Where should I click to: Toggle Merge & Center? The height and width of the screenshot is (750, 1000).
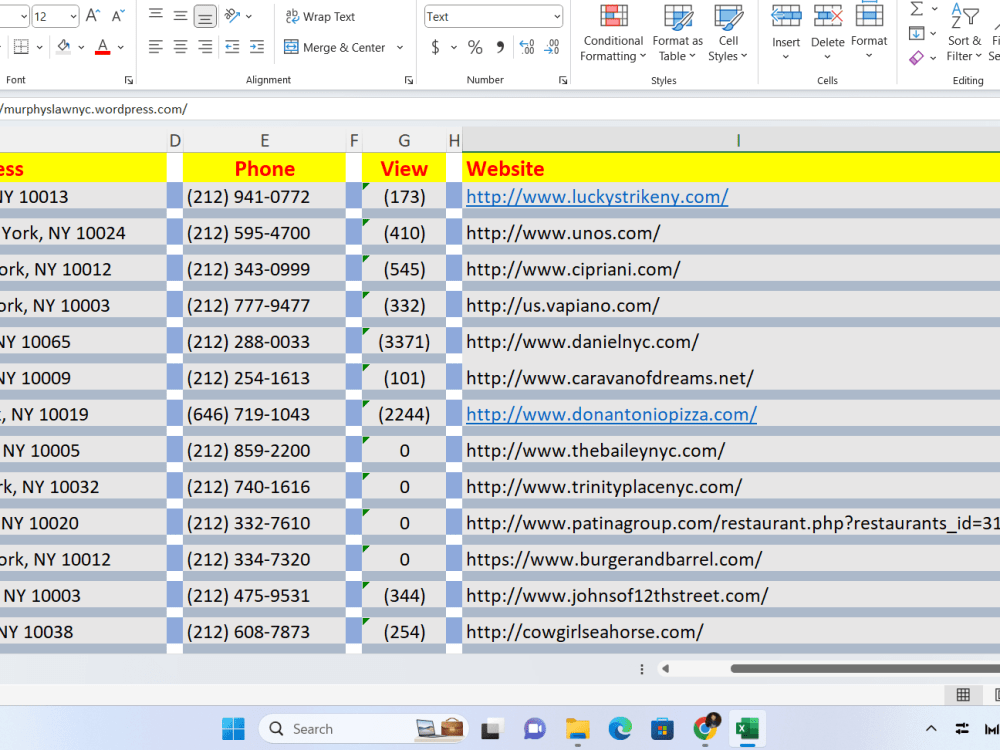[337, 46]
